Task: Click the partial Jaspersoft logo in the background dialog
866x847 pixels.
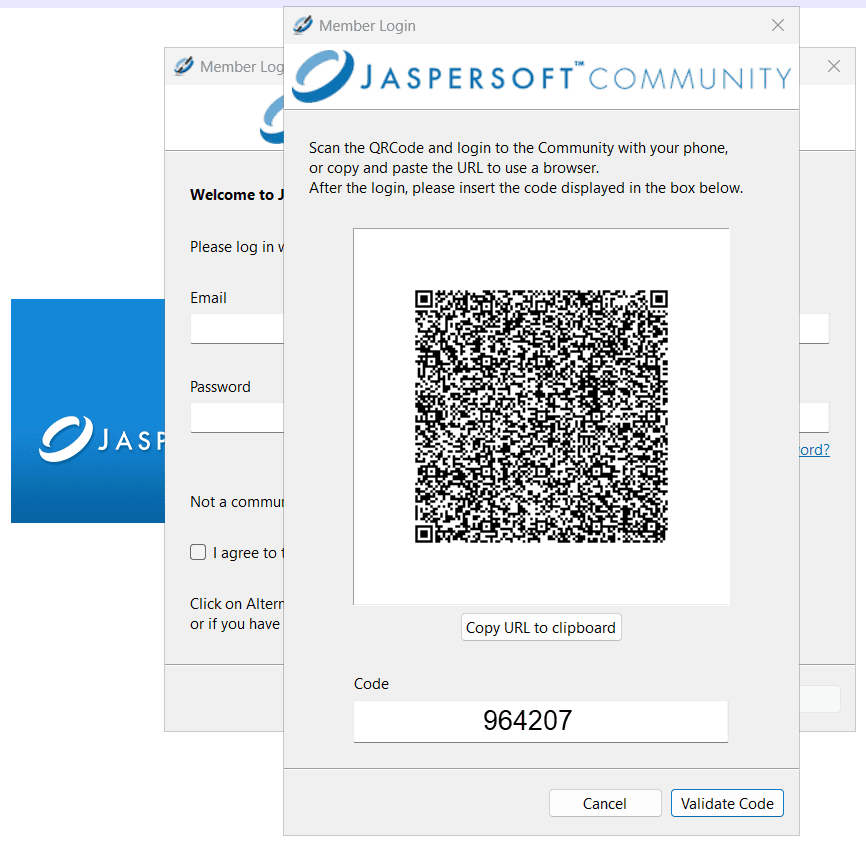Action: click(271, 120)
